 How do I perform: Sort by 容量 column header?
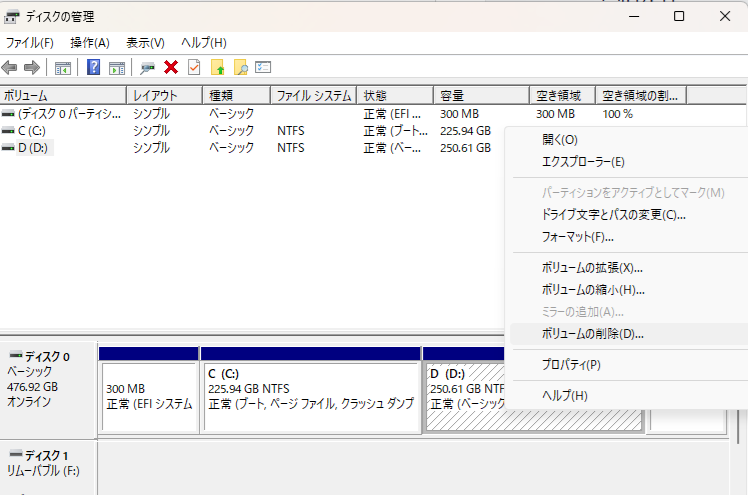coord(482,96)
